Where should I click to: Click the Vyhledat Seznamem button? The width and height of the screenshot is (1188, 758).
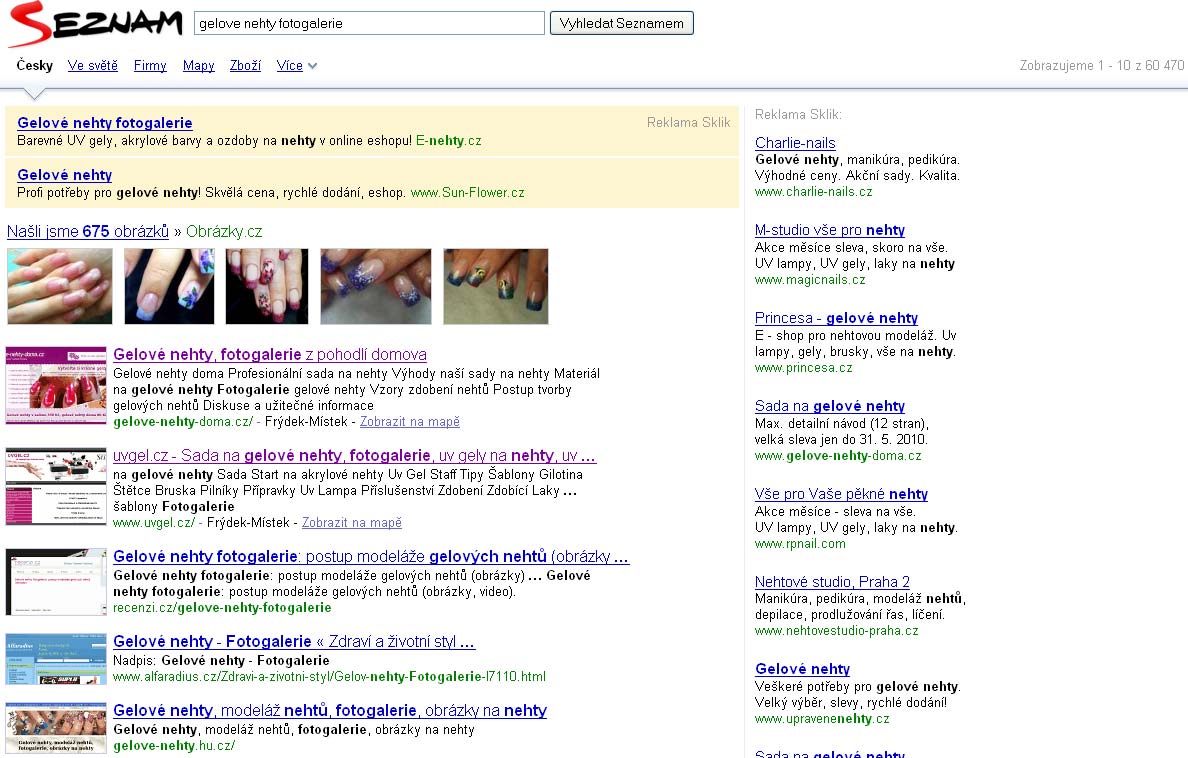[x=621, y=23]
